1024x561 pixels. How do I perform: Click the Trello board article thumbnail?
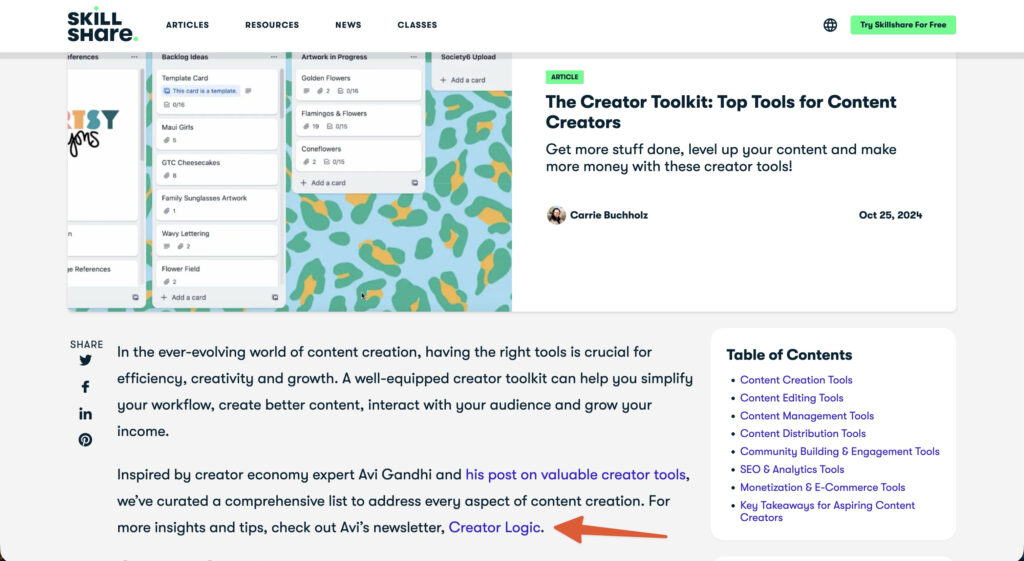coord(290,180)
